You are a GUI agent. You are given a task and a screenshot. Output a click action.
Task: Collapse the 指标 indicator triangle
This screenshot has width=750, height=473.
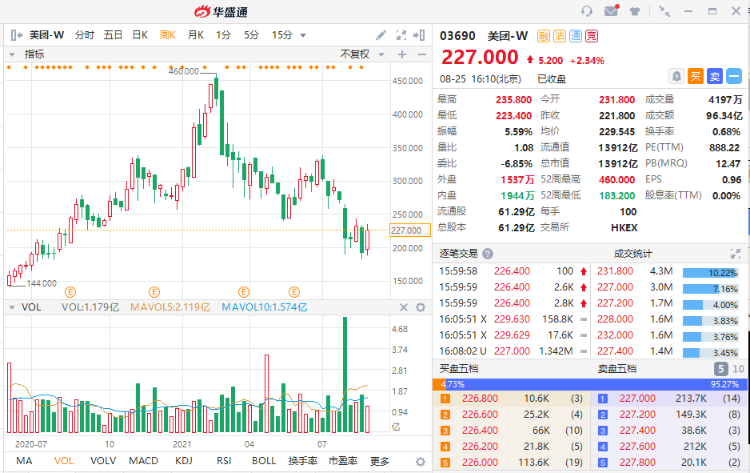(x=12, y=55)
